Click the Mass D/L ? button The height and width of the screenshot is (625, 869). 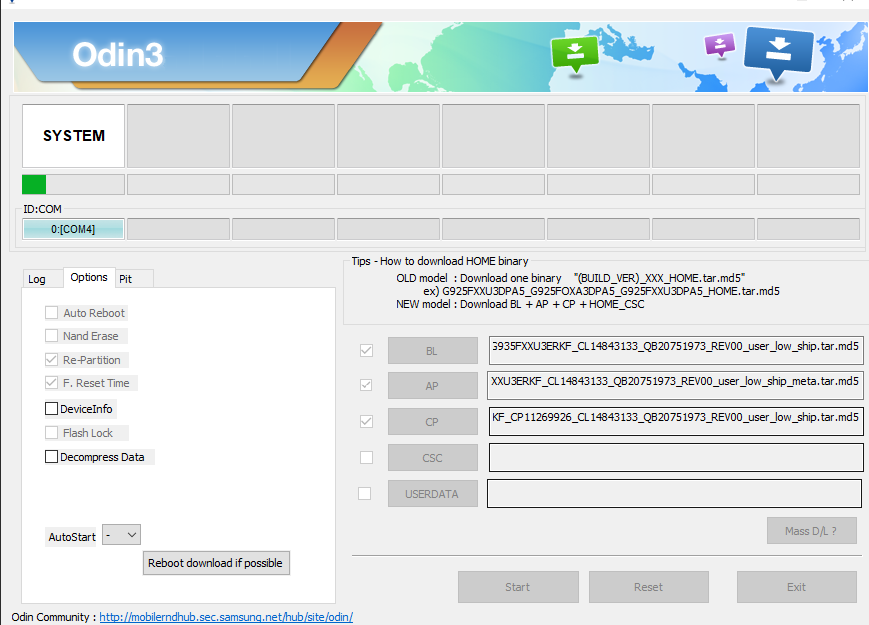[x=811, y=531]
